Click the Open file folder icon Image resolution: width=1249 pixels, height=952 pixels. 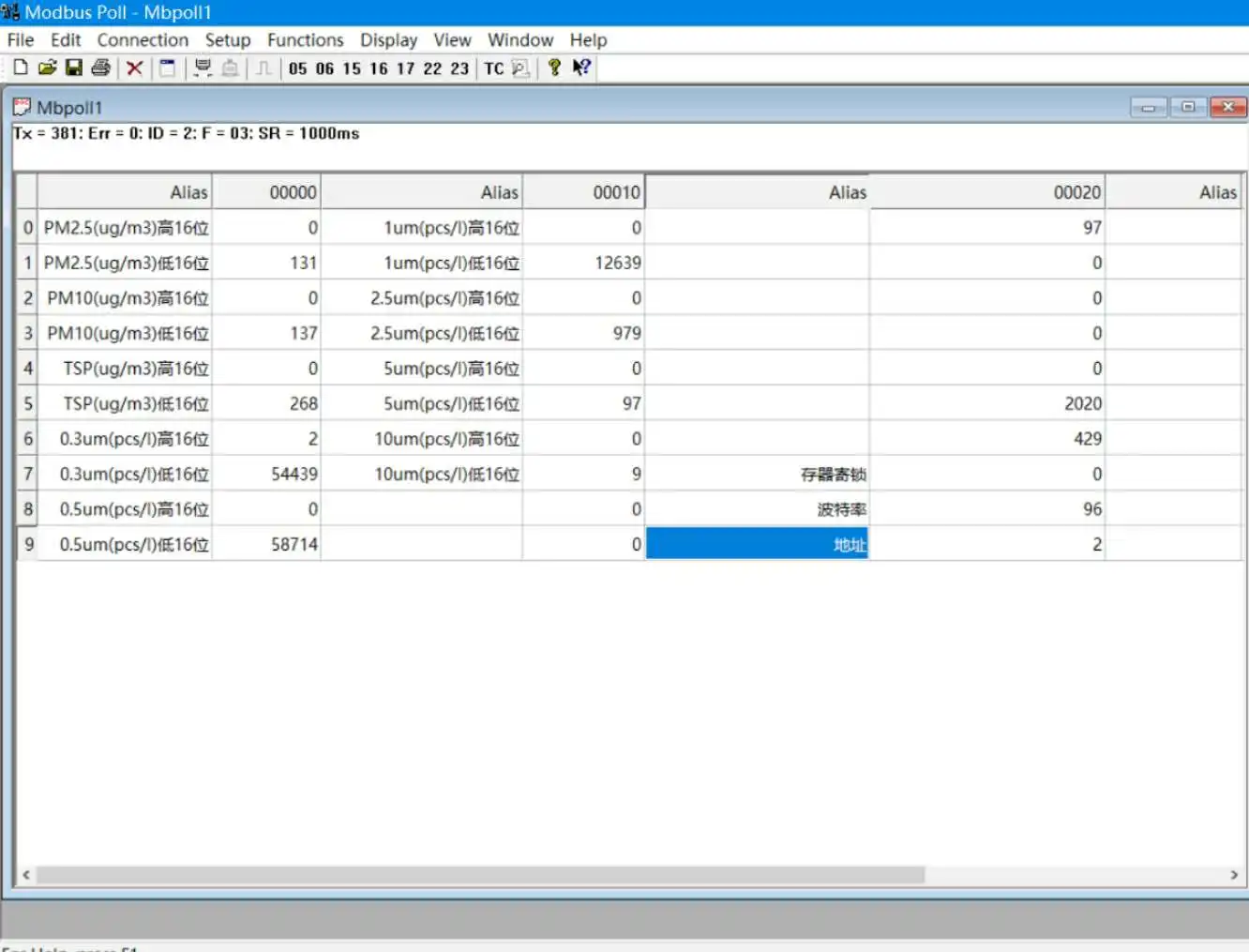[x=47, y=68]
